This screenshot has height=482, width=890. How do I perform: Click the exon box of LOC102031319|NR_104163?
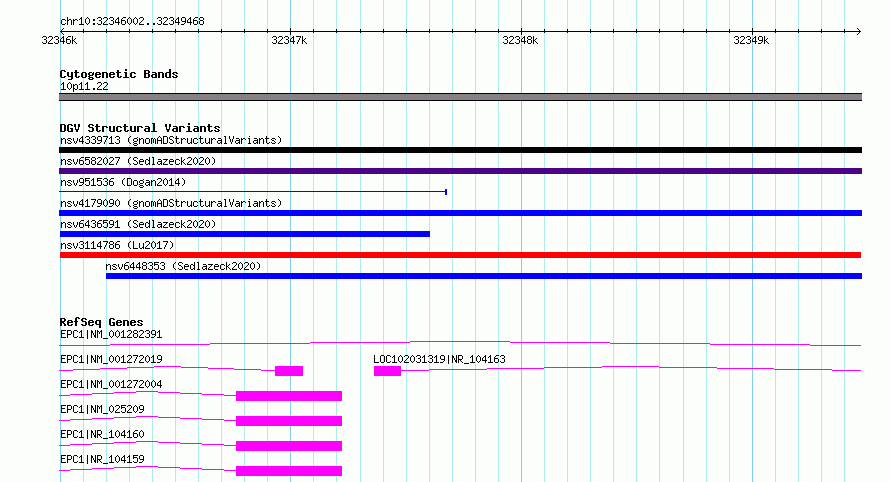[388, 371]
